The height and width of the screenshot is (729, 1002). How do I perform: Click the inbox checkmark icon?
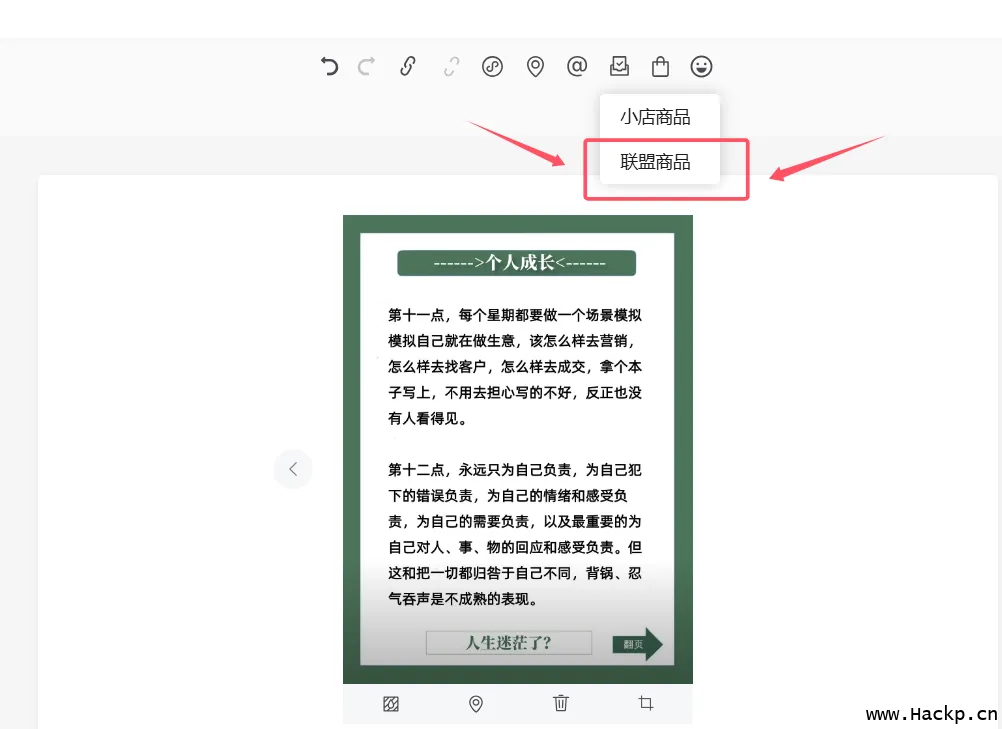pyautogui.click(x=619, y=67)
